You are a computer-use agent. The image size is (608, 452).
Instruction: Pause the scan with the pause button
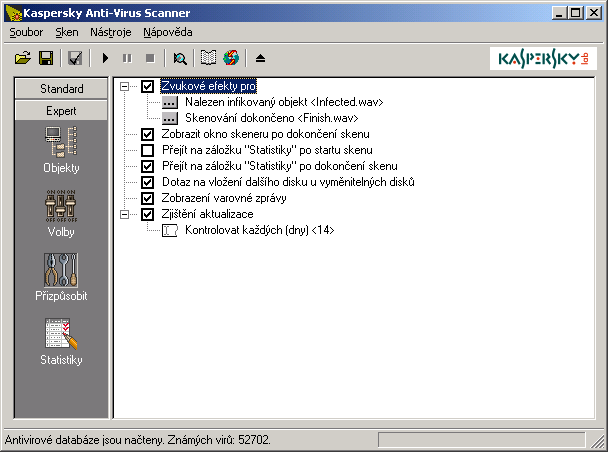tap(127, 59)
